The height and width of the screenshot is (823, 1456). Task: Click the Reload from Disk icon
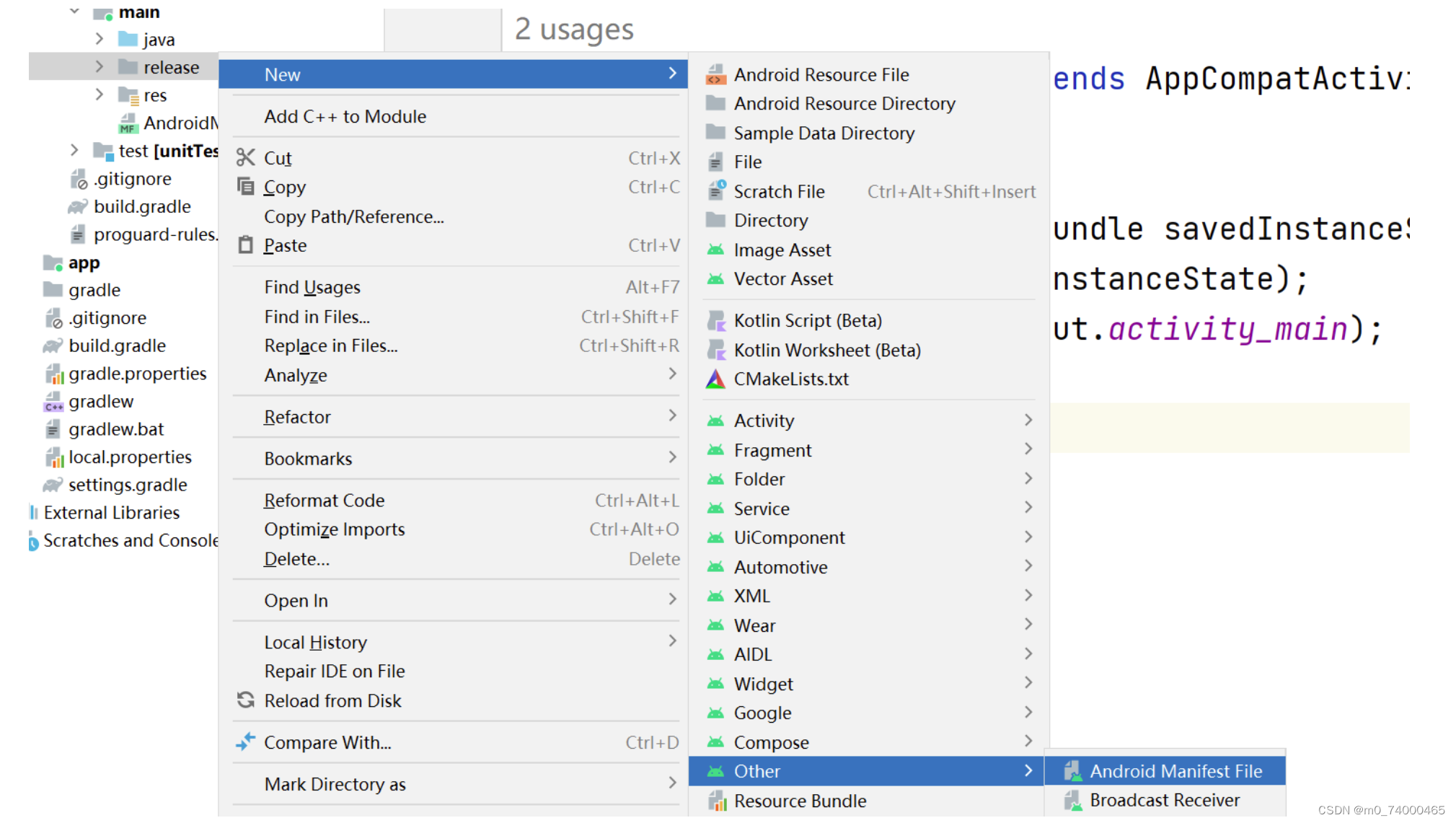(245, 700)
